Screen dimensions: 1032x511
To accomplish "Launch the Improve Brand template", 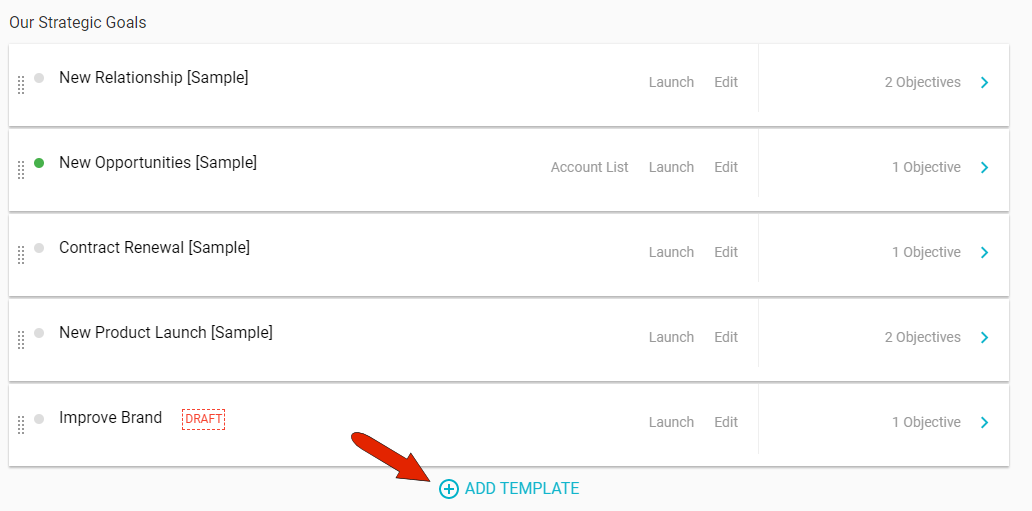I will click(671, 422).
